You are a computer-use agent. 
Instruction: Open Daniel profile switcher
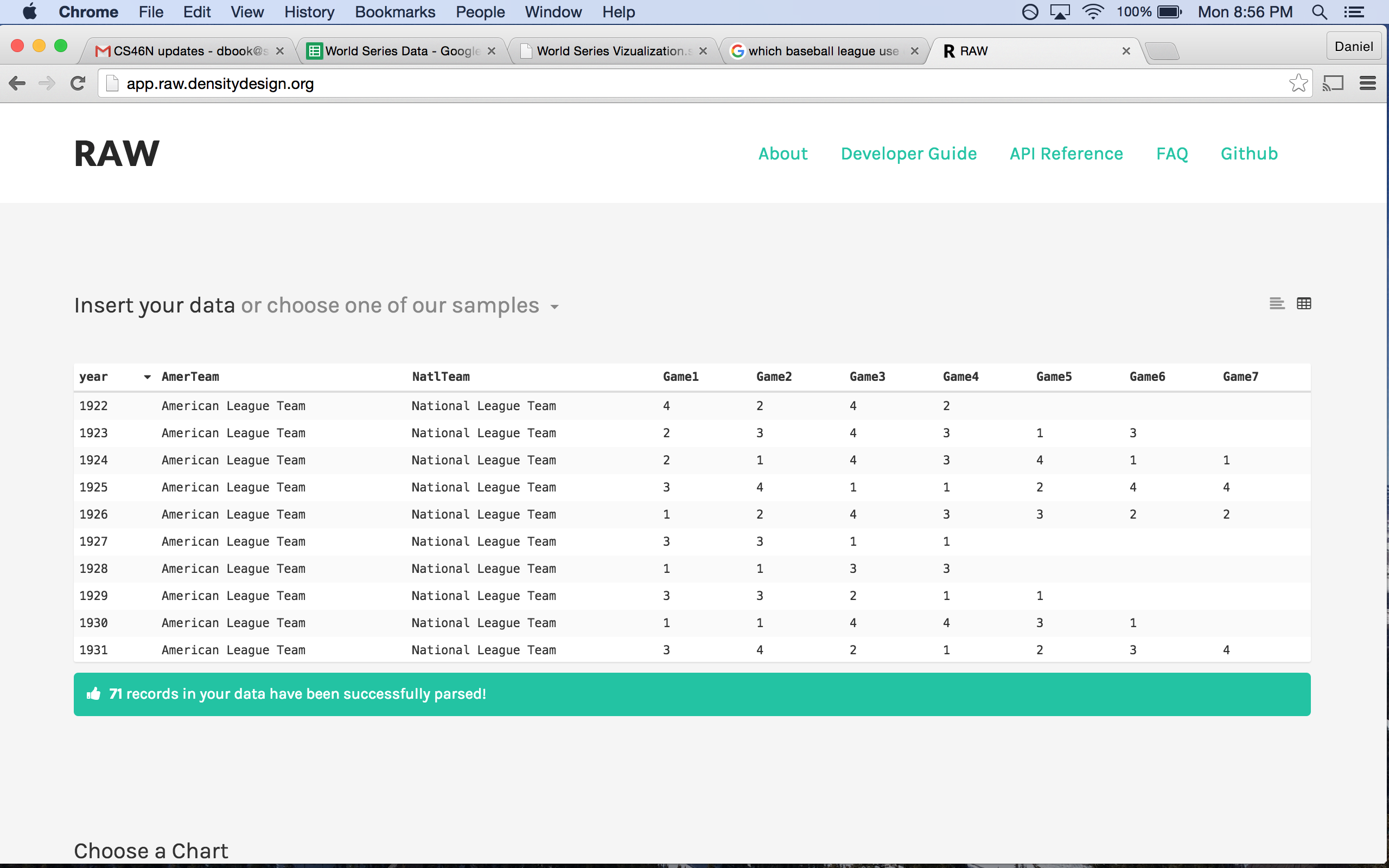point(1353,47)
